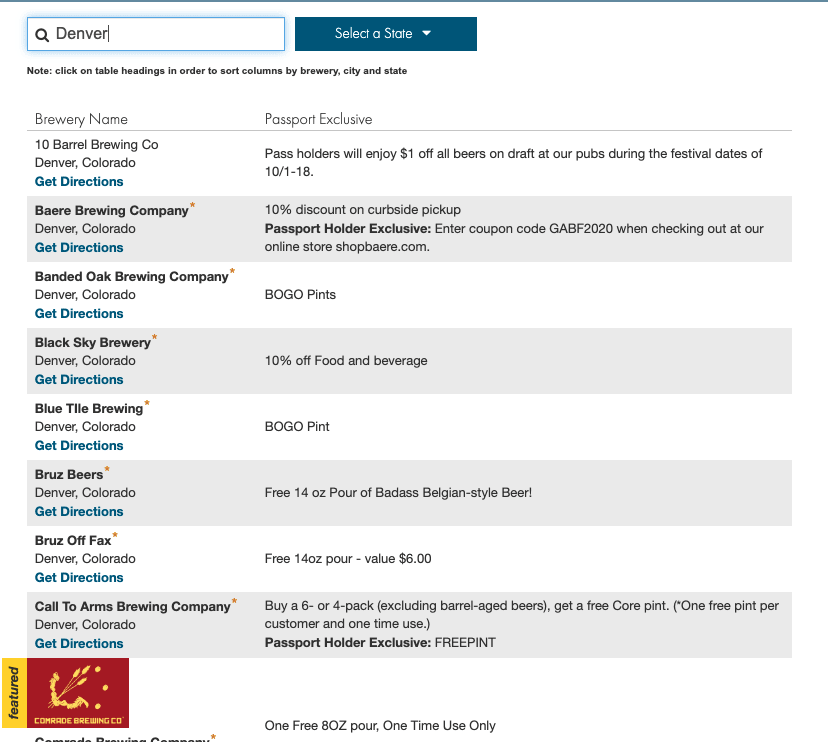Click the BOGO Pint offer for Blue Tile
The image size is (828, 742).
tap(297, 427)
